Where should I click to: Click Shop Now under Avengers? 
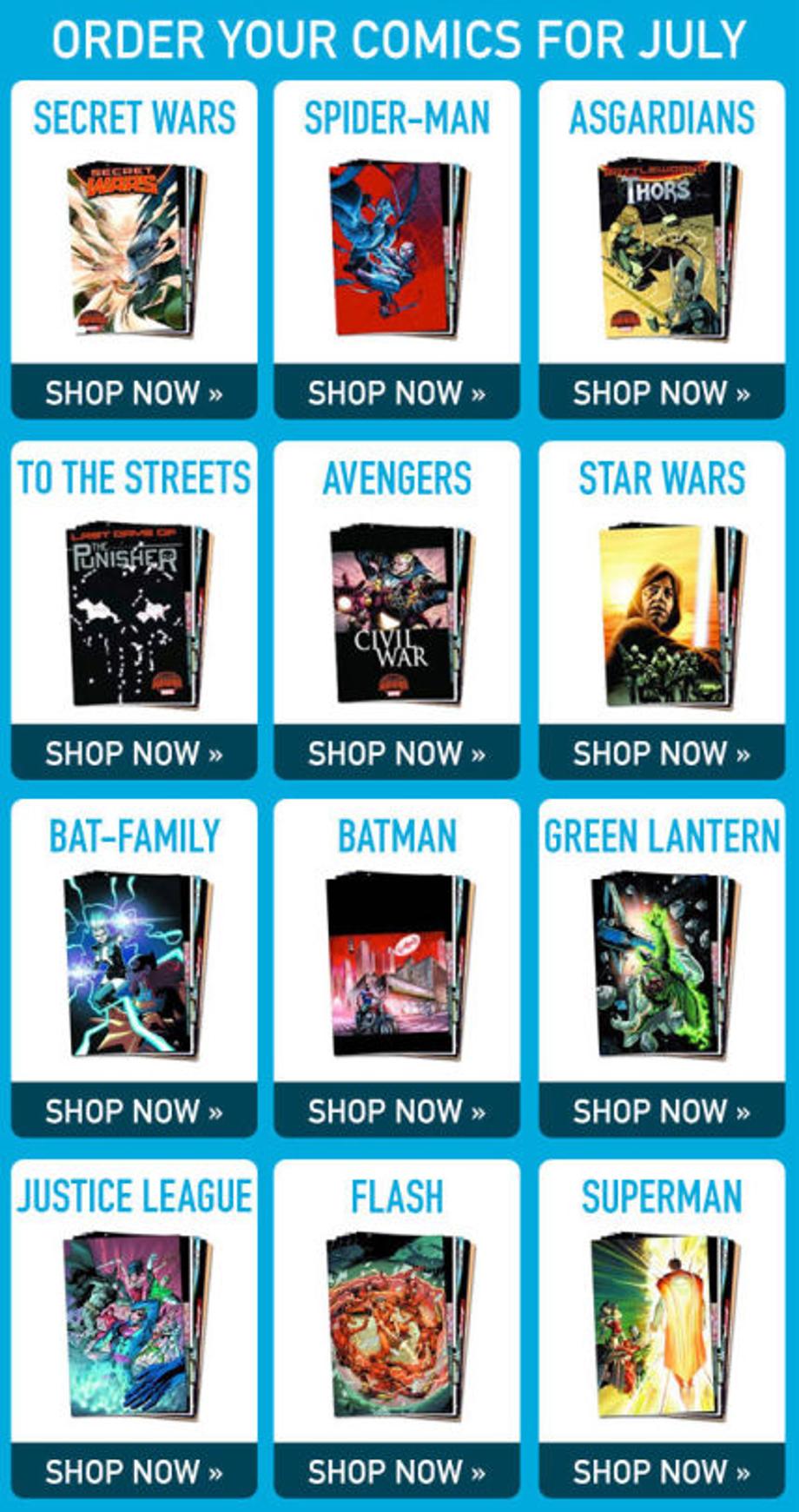pyautogui.click(x=397, y=752)
